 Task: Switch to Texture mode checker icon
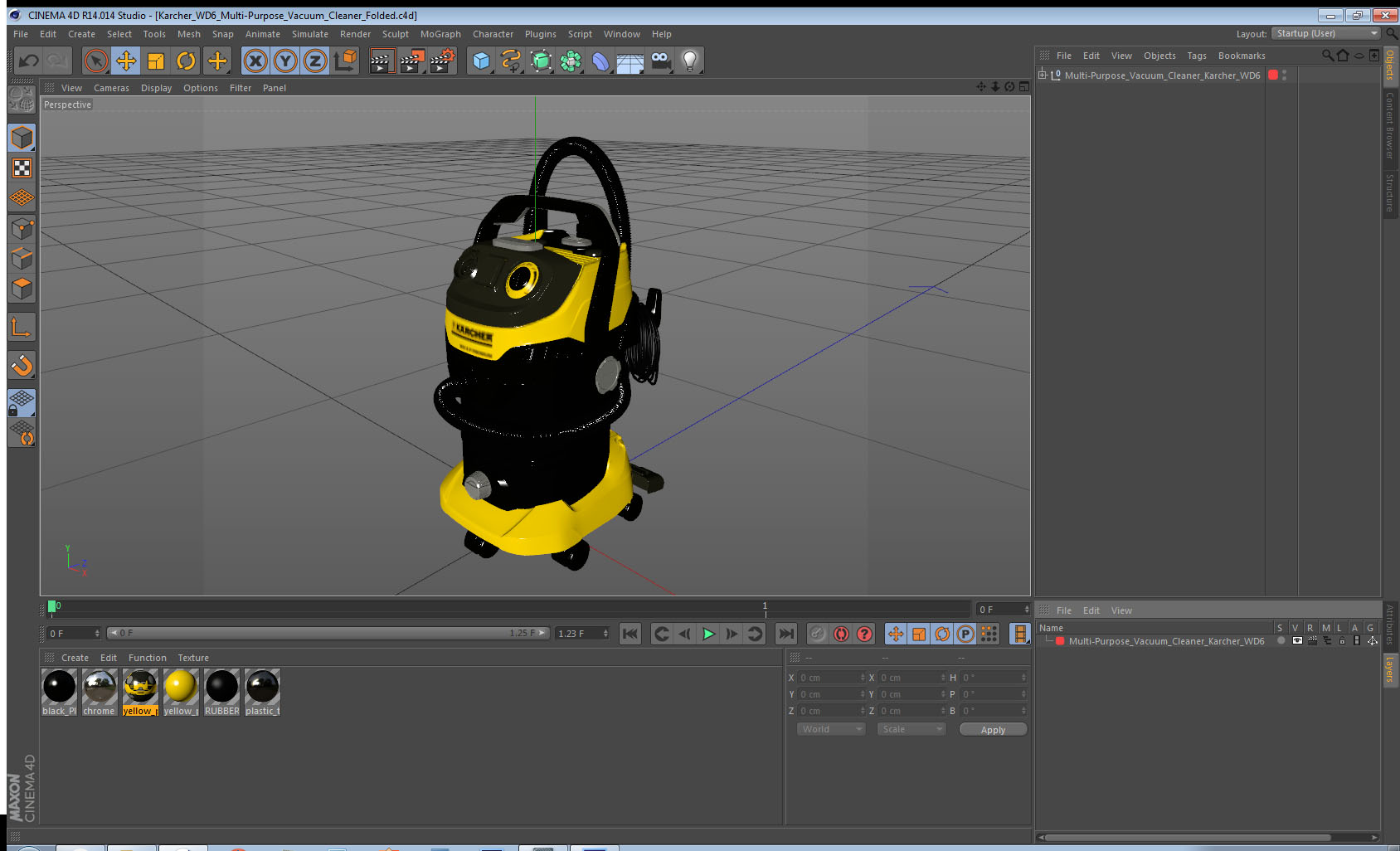(x=22, y=168)
